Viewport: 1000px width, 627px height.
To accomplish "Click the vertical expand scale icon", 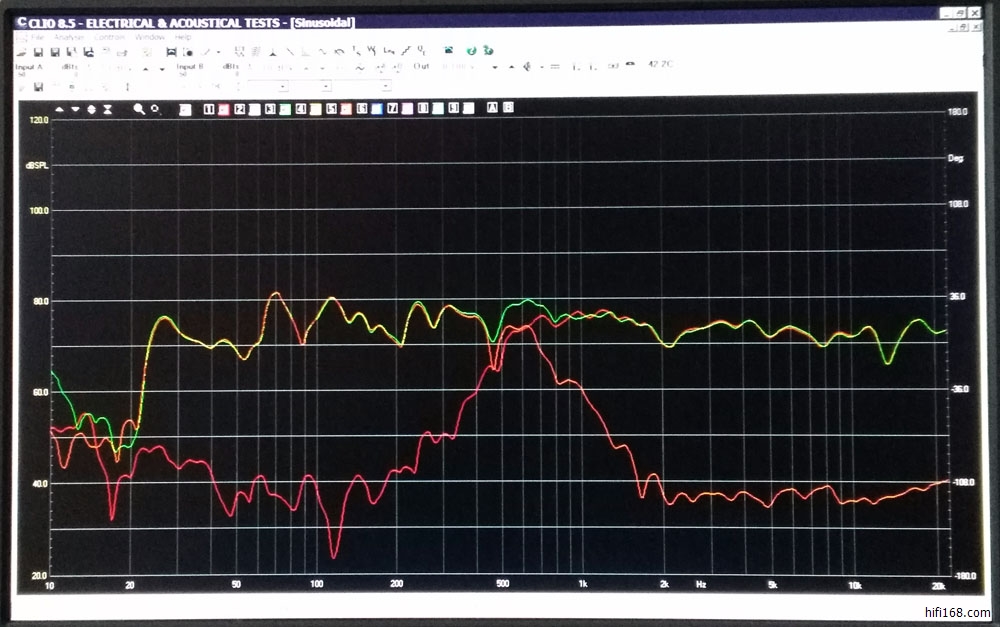I will [x=91, y=108].
